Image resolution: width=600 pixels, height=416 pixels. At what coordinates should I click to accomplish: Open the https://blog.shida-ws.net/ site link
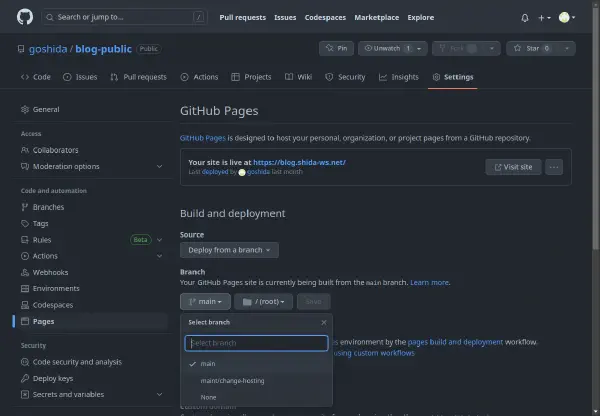pos(299,162)
